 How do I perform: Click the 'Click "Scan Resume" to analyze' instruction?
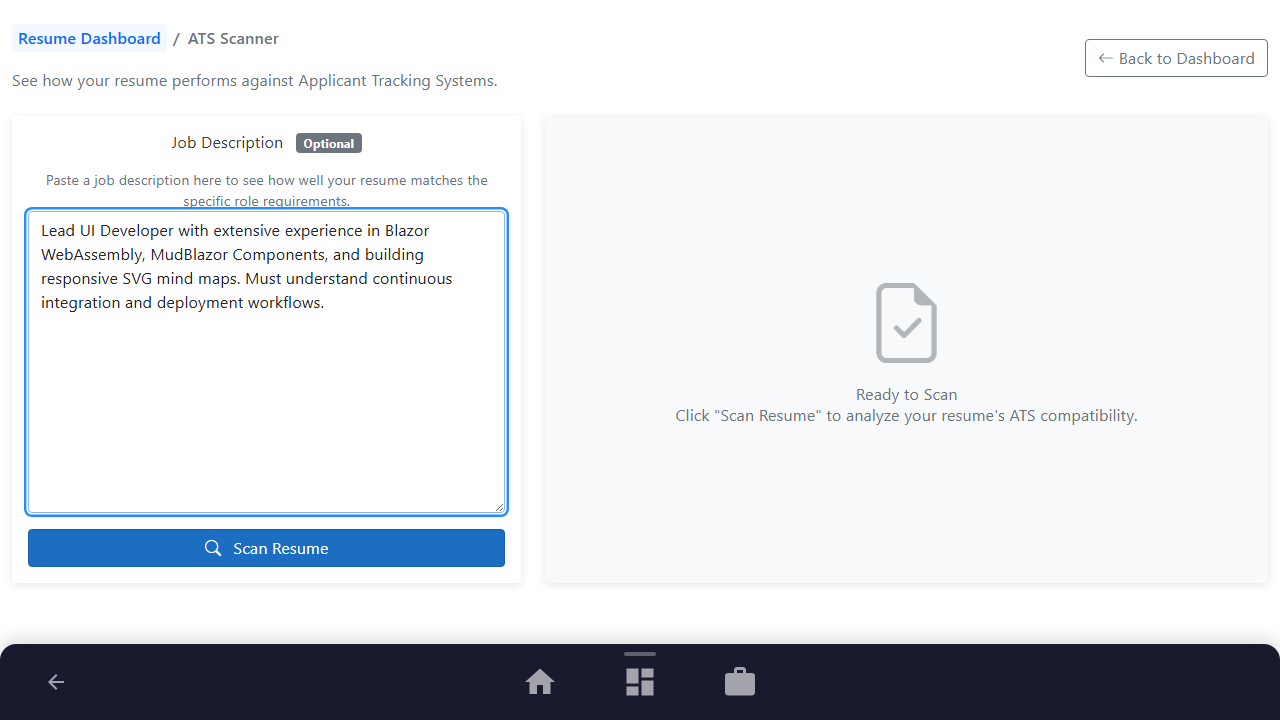tap(907, 416)
